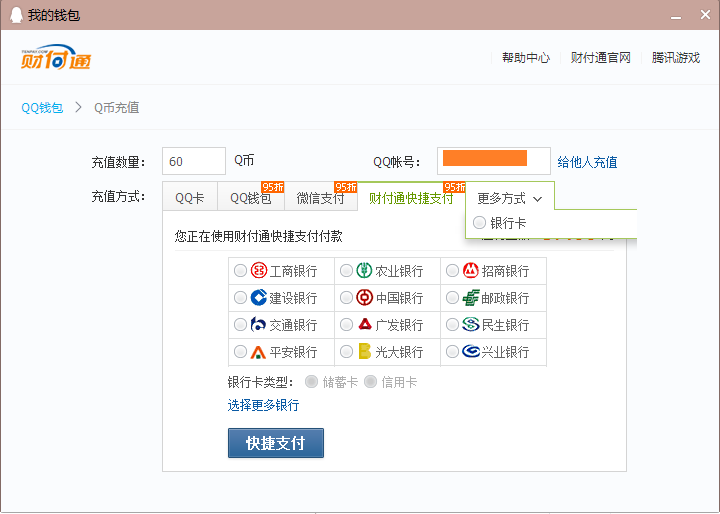720x514 pixels.
Task: Choose the 储蓄卡 card type radio
Action: point(311,381)
